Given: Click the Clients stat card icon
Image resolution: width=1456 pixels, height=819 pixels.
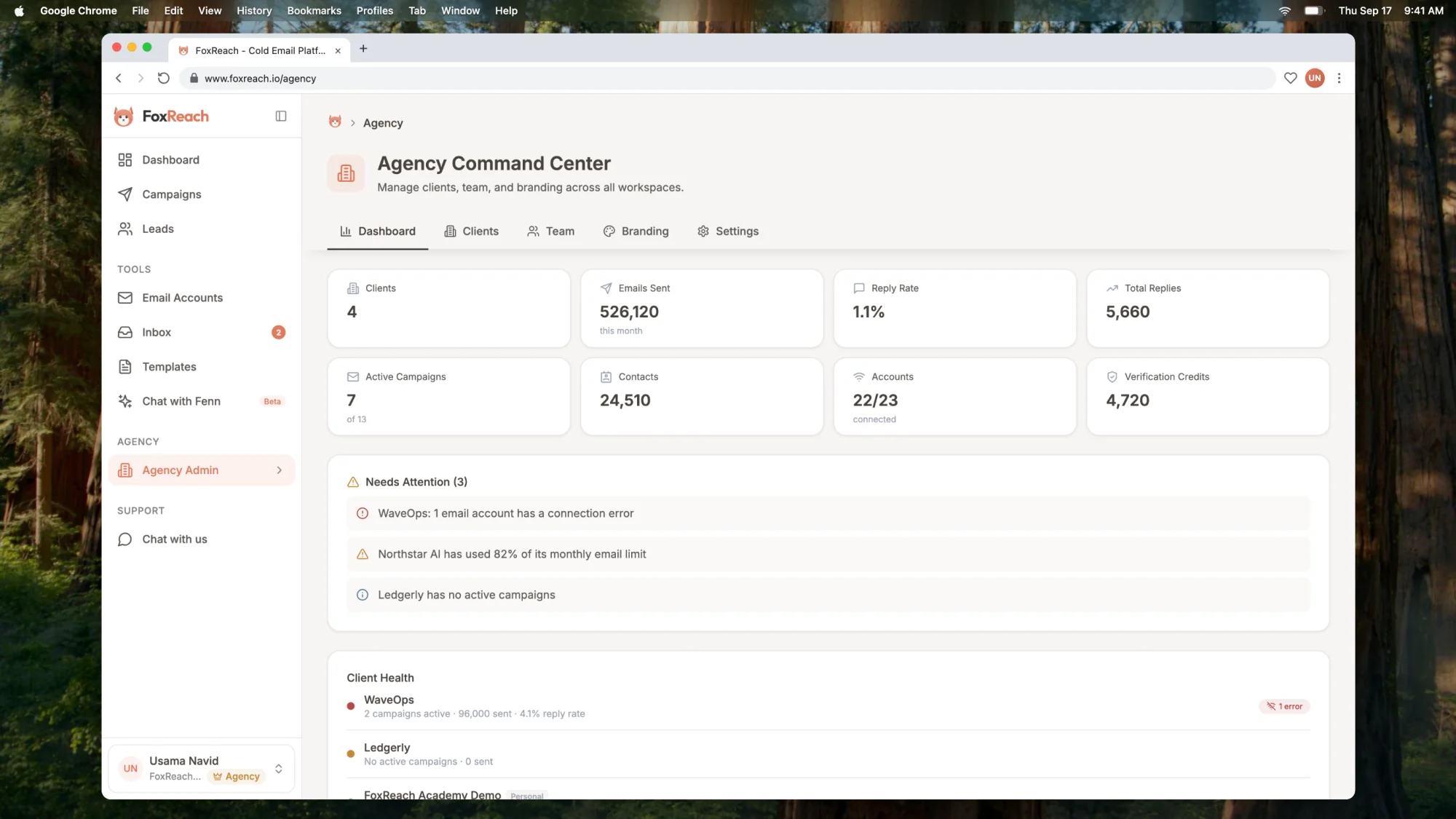Looking at the screenshot, I should click(x=353, y=288).
